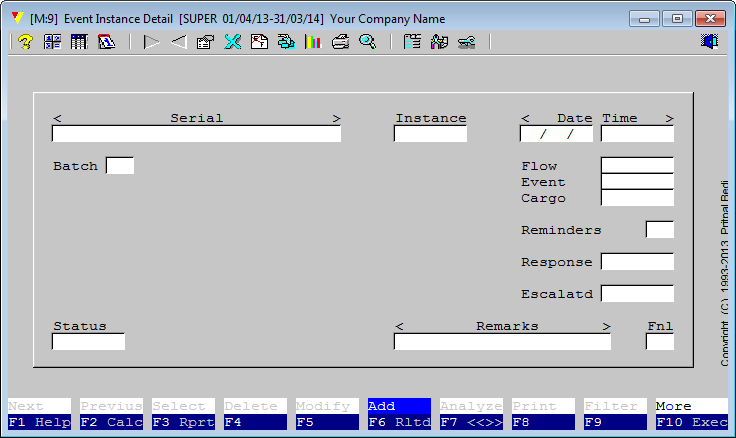Image resolution: width=736 pixels, height=438 pixels.
Task: Click into the Serial input field
Action: click(x=196, y=134)
